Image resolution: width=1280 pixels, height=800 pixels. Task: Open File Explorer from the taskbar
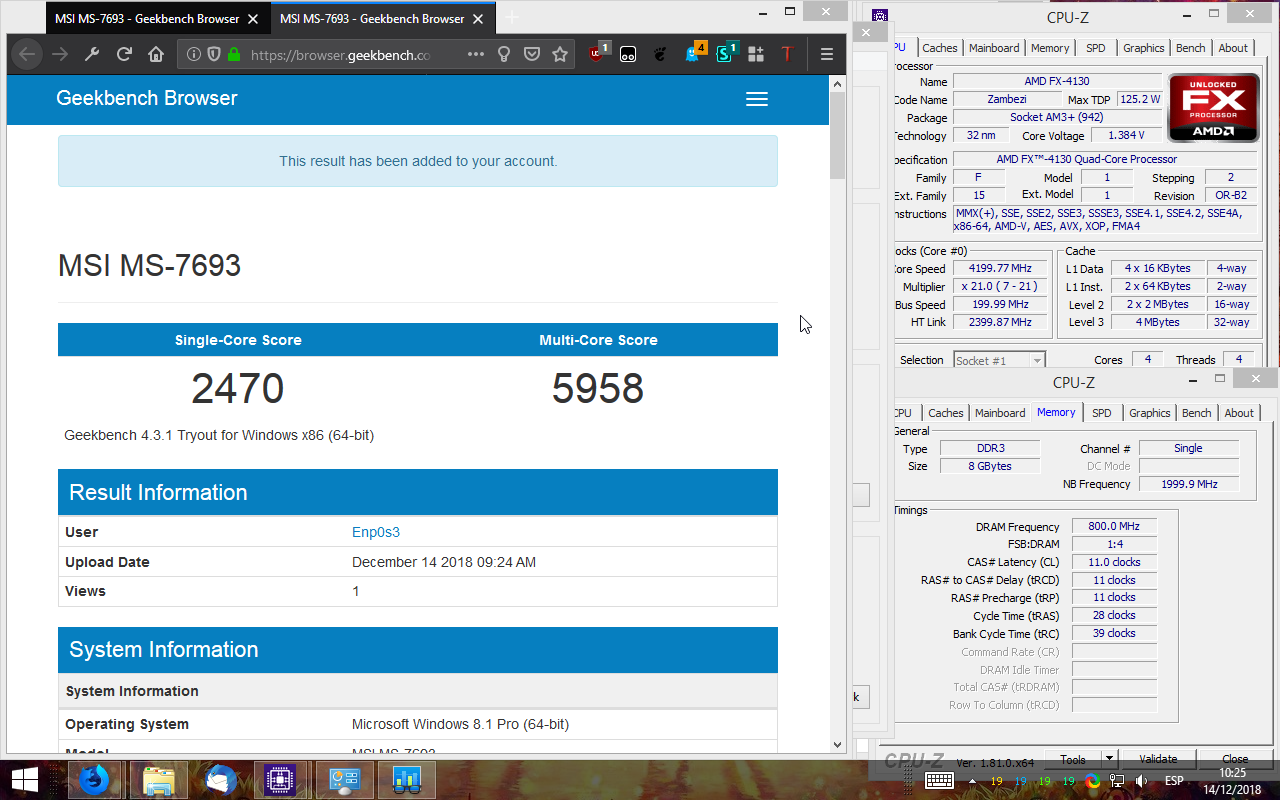pyautogui.click(x=158, y=779)
